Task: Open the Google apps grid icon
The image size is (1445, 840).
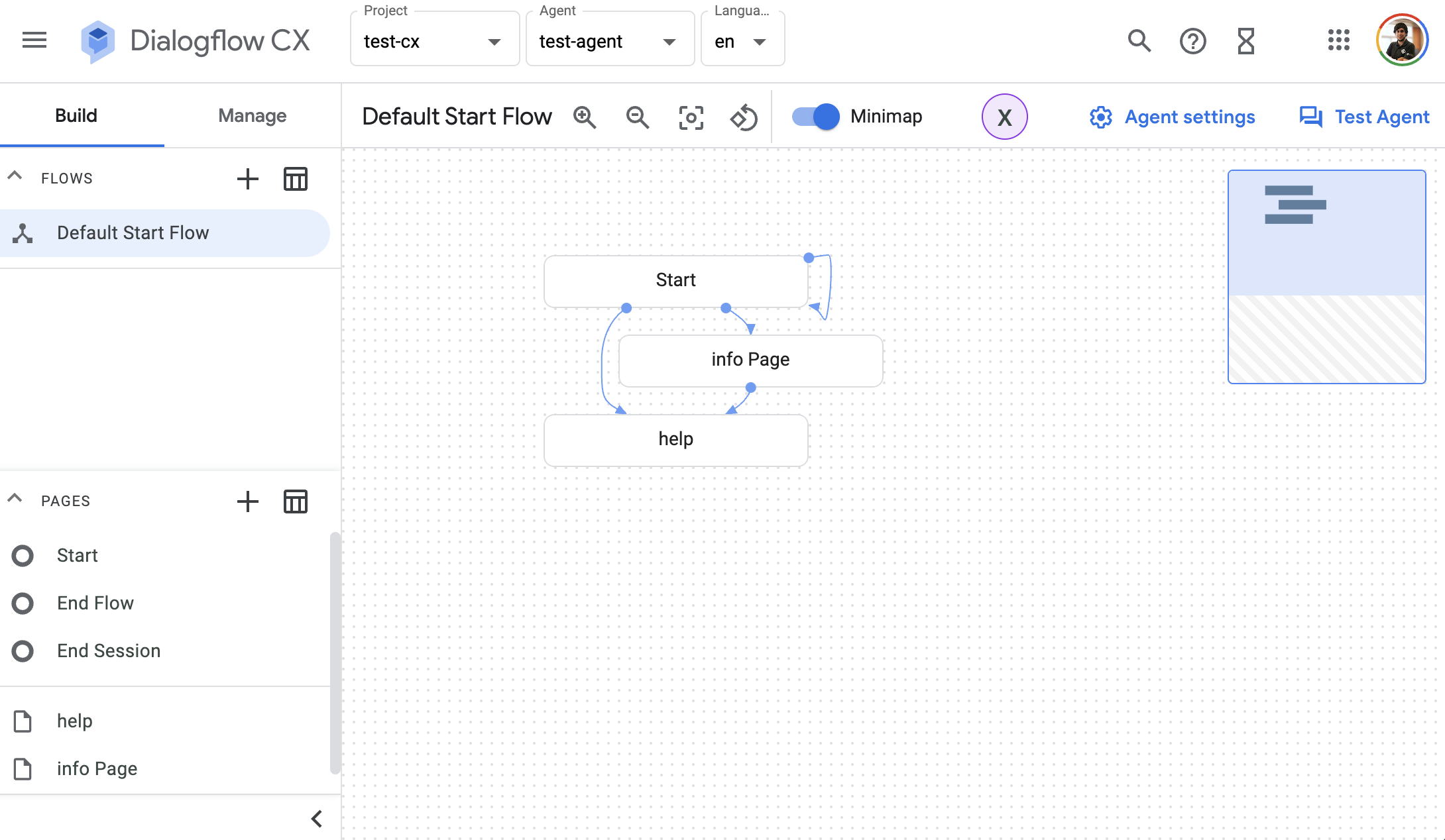Action: (1338, 41)
